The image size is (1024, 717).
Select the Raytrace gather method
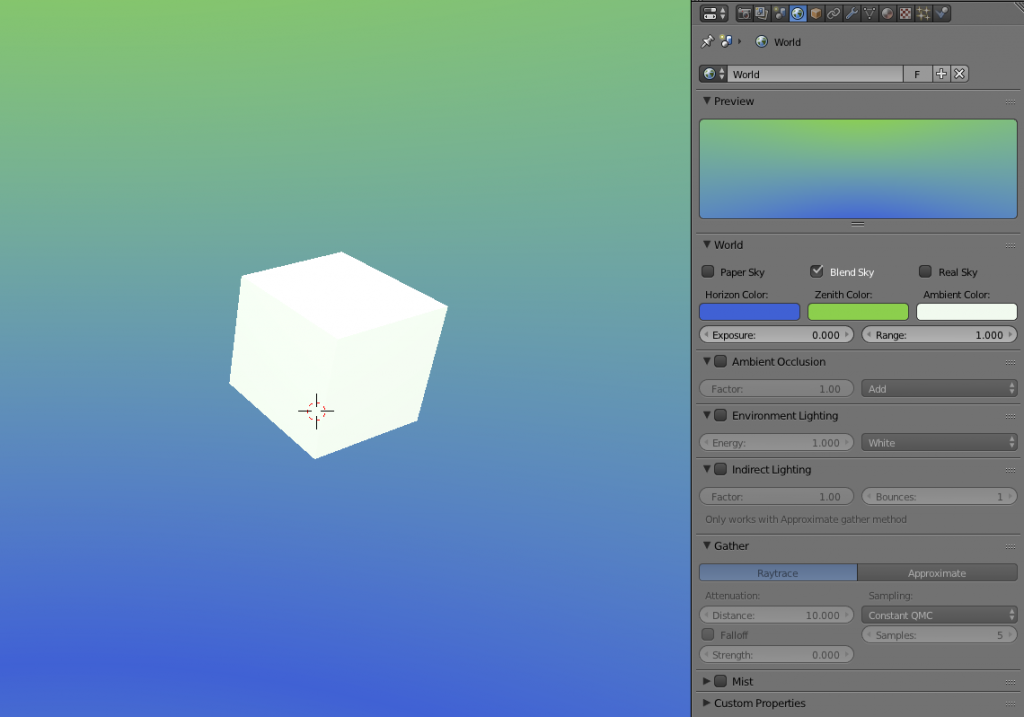pyautogui.click(x=778, y=573)
